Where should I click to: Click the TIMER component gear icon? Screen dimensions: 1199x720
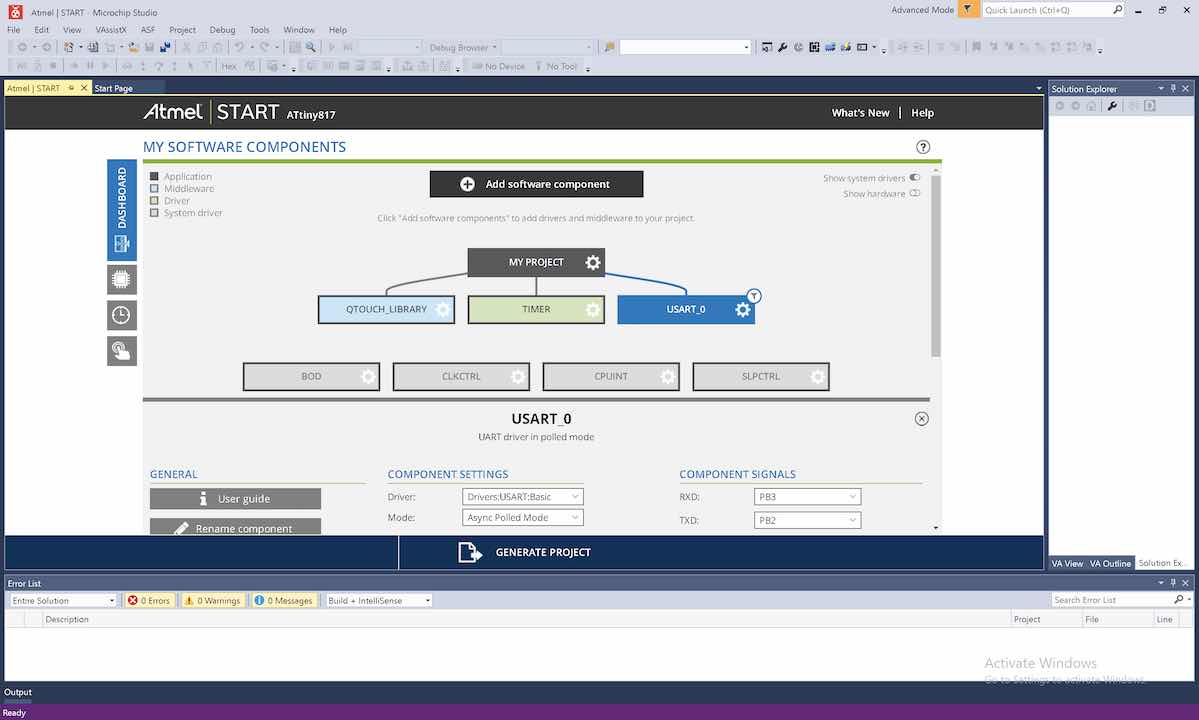click(593, 310)
